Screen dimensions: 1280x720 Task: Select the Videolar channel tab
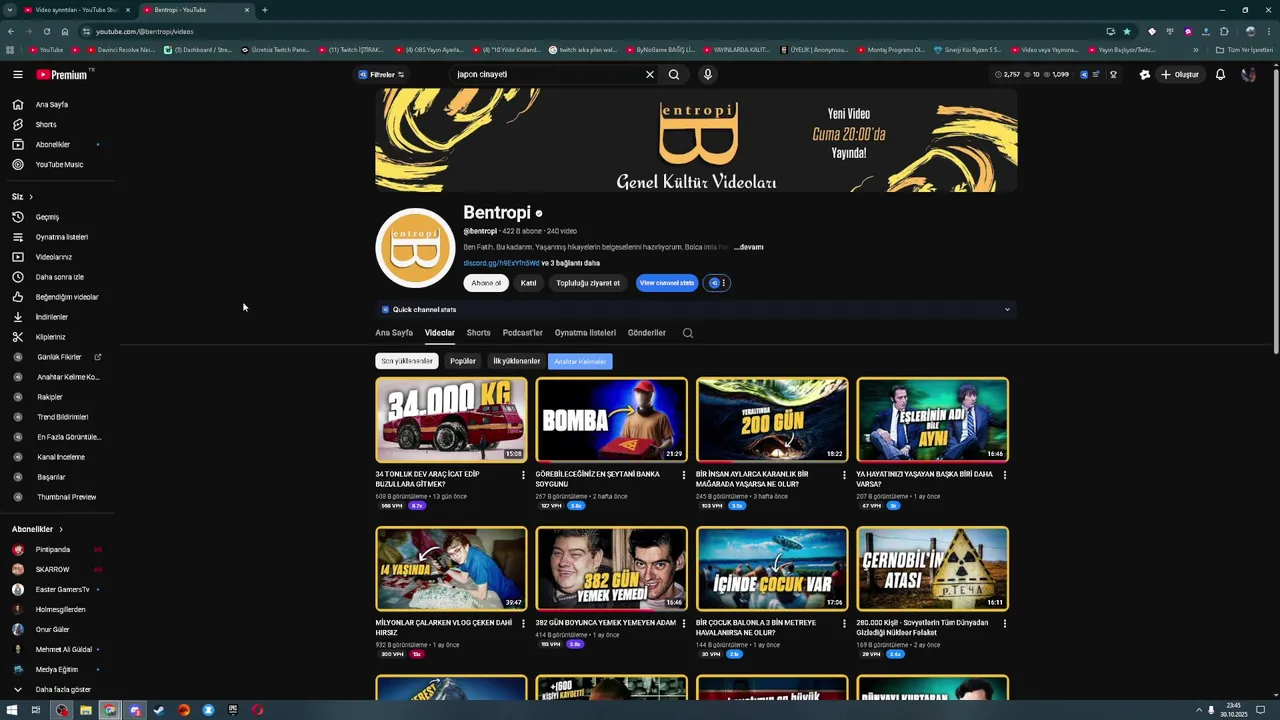(x=439, y=333)
